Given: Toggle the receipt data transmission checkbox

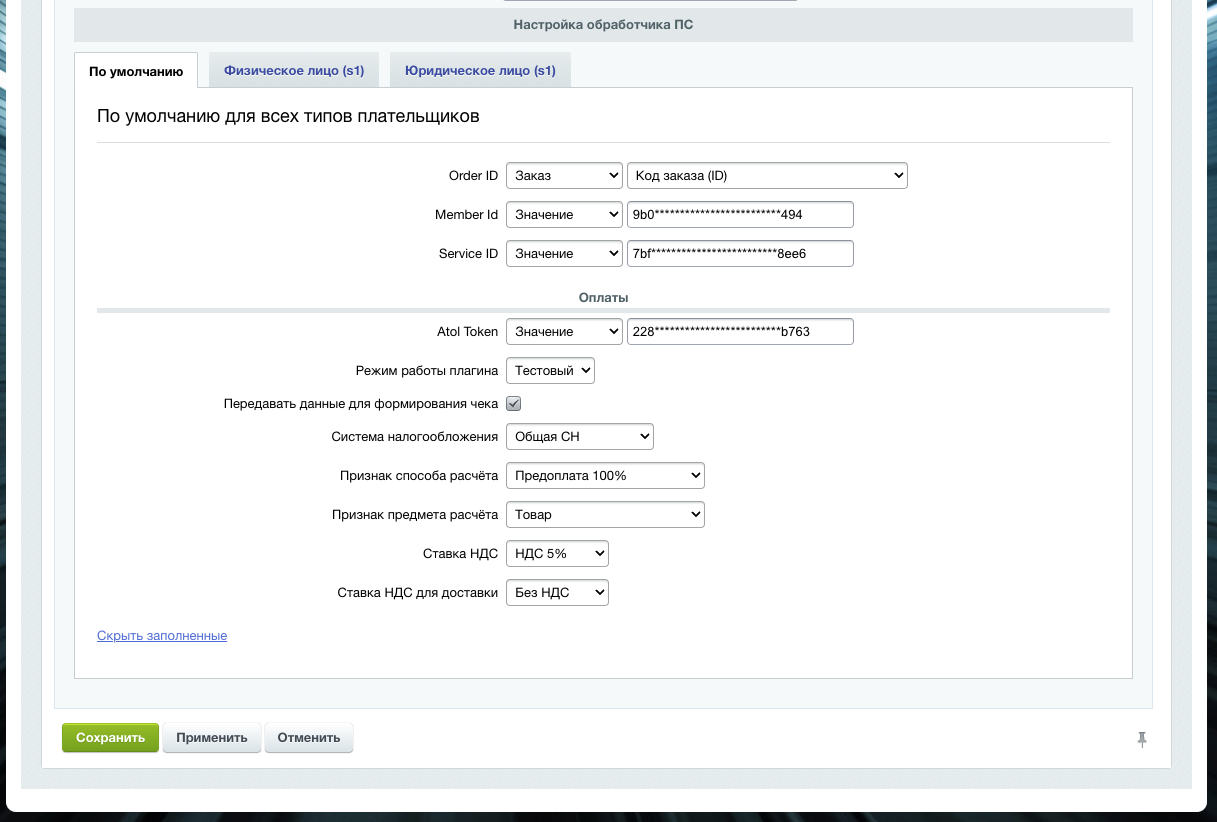Looking at the screenshot, I should 514,404.
